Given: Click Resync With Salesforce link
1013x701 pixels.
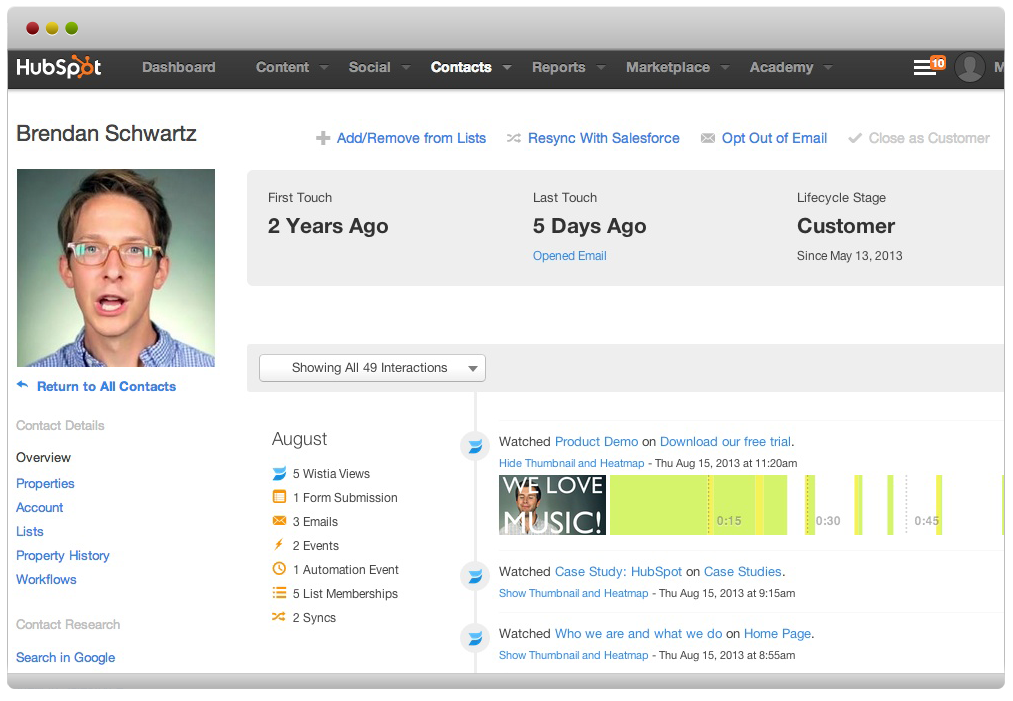Looking at the screenshot, I should pyautogui.click(x=603, y=138).
